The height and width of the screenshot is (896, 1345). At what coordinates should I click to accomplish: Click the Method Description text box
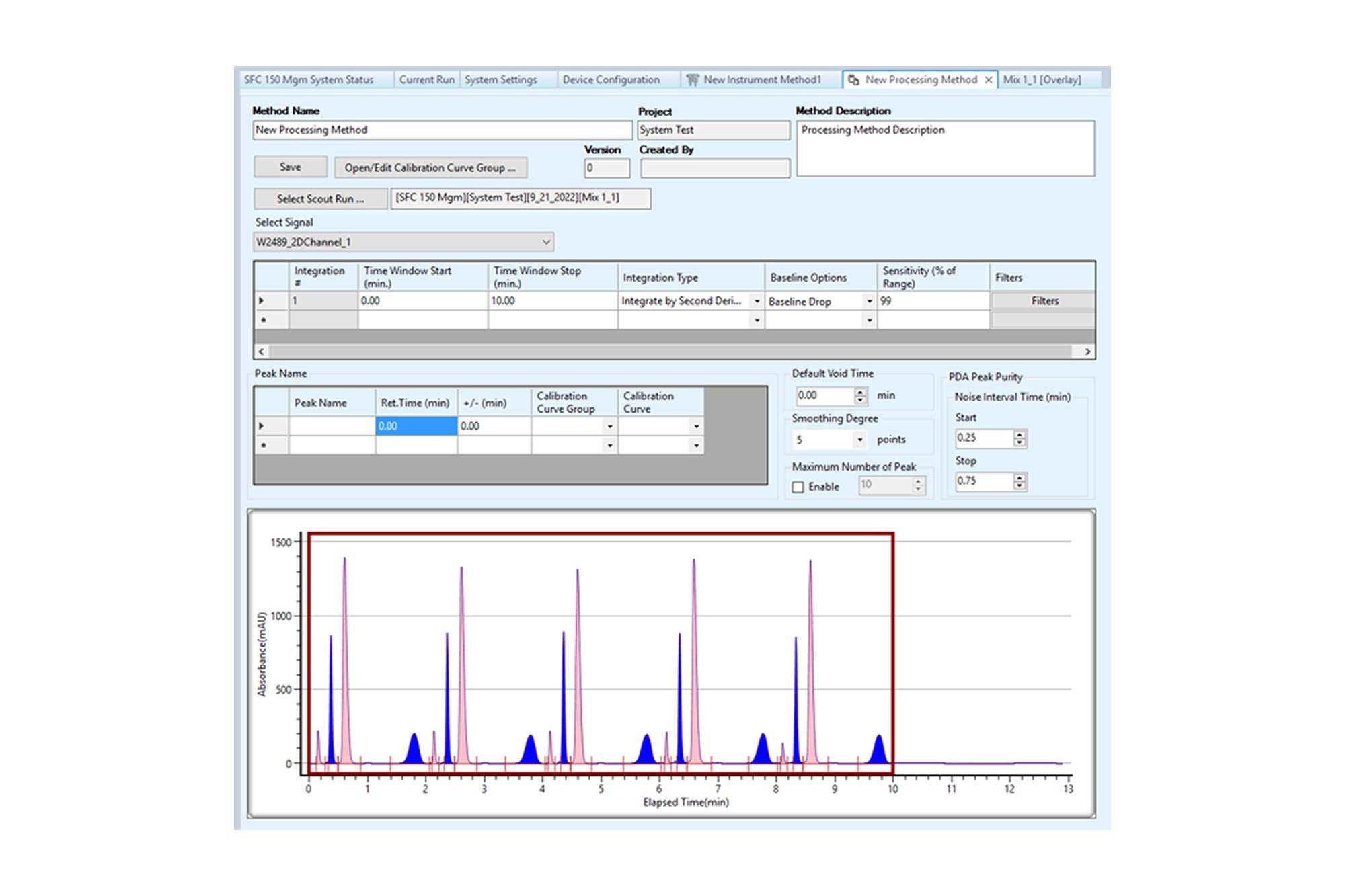click(946, 149)
